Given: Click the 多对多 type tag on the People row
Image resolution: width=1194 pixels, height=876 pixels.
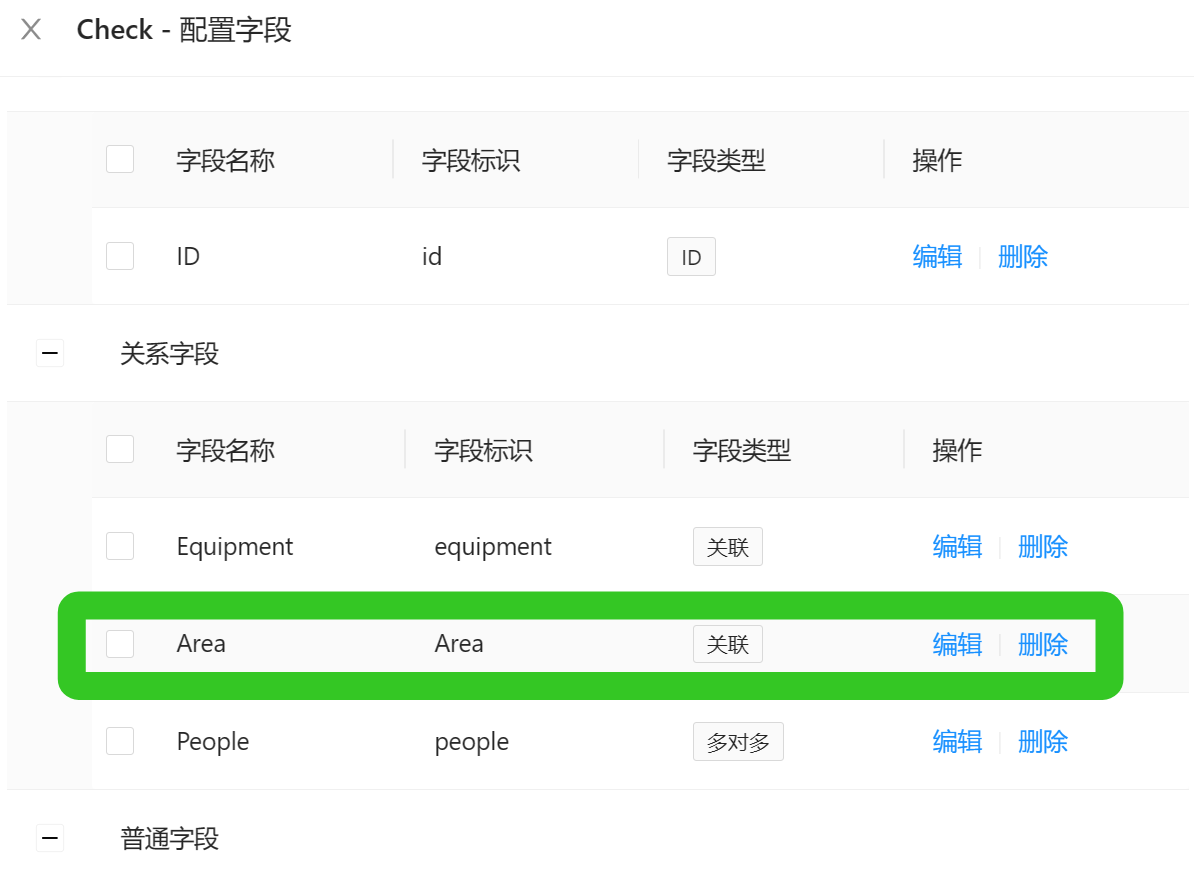Looking at the screenshot, I should pyautogui.click(x=738, y=741).
